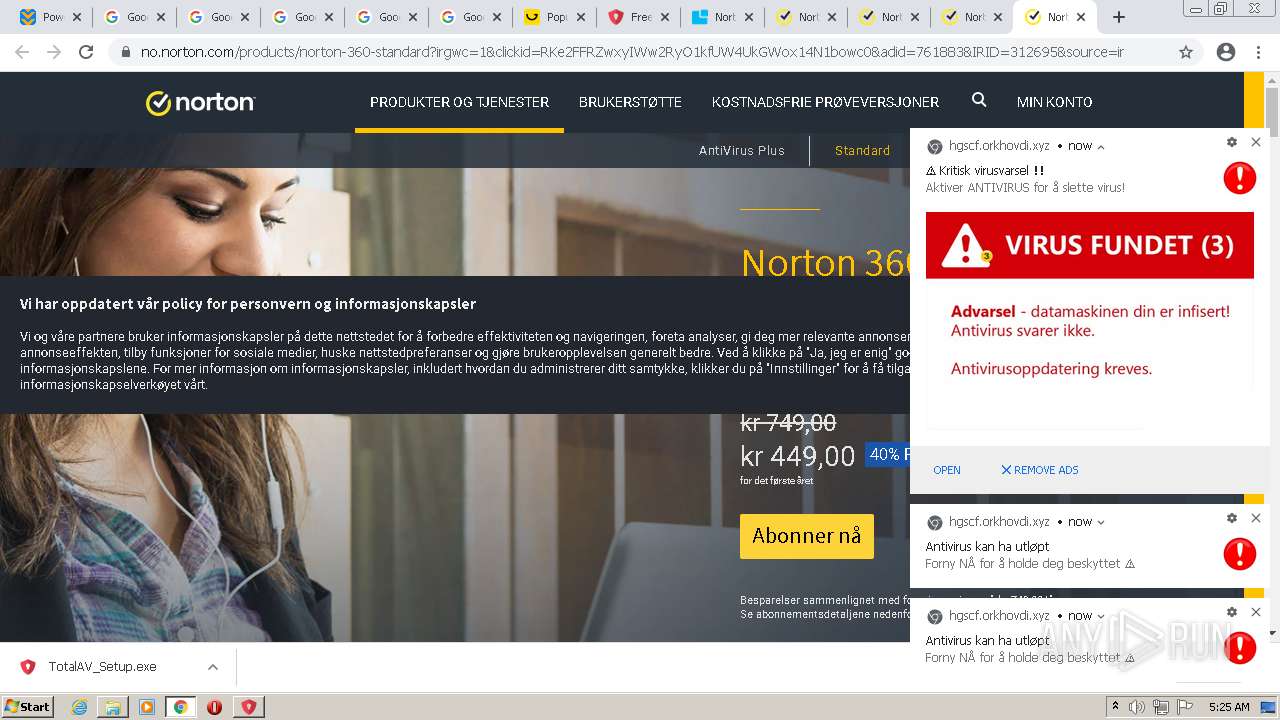
Task: Click the kr 449,00 price text
Action: point(797,457)
